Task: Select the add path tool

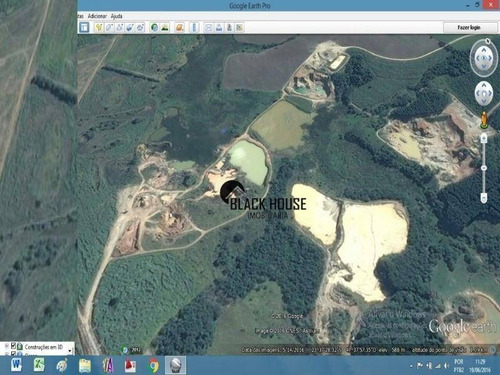Action: (119, 27)
